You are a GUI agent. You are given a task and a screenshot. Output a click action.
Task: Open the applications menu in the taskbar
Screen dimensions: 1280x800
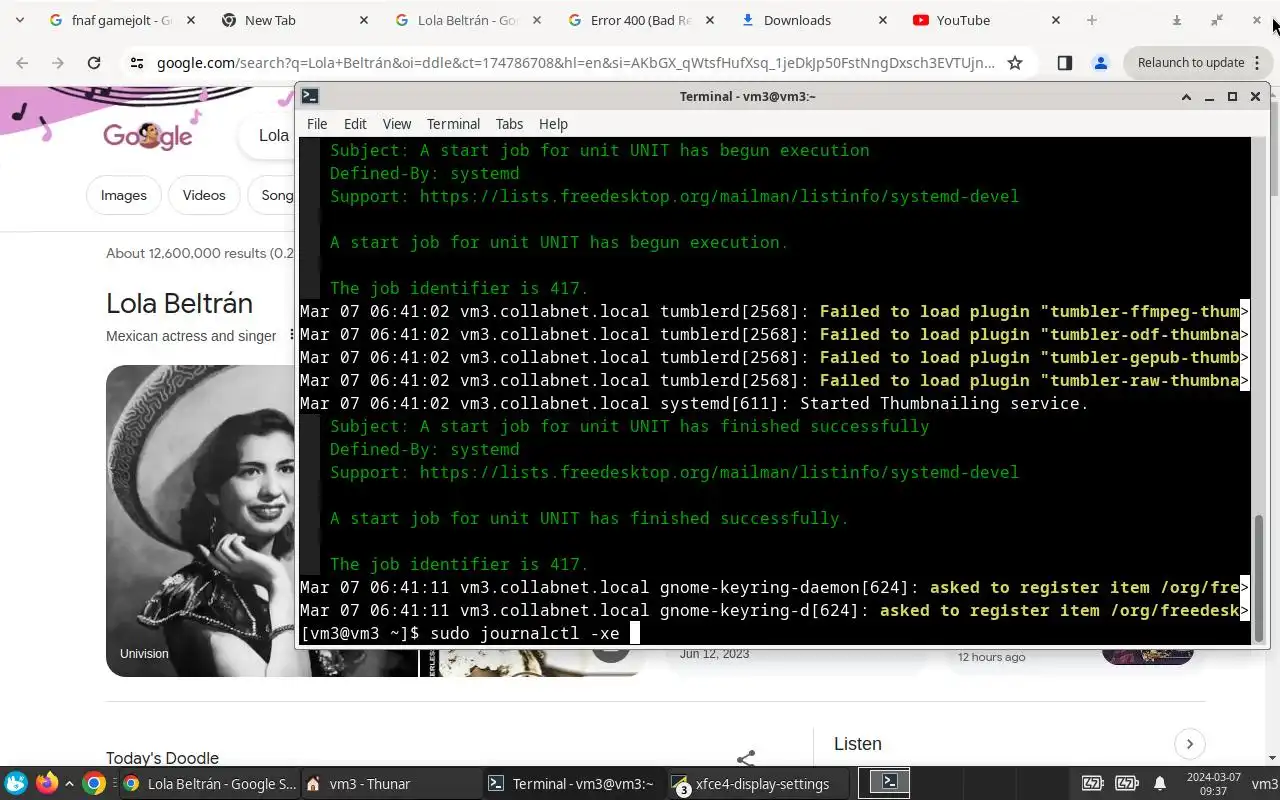(16, 783)
